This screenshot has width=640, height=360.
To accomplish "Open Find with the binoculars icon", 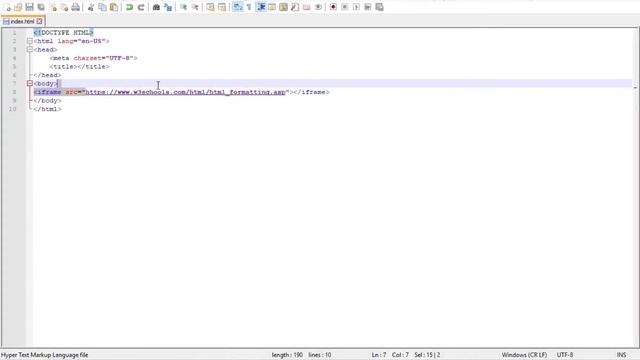I will [x=156, y=7].
